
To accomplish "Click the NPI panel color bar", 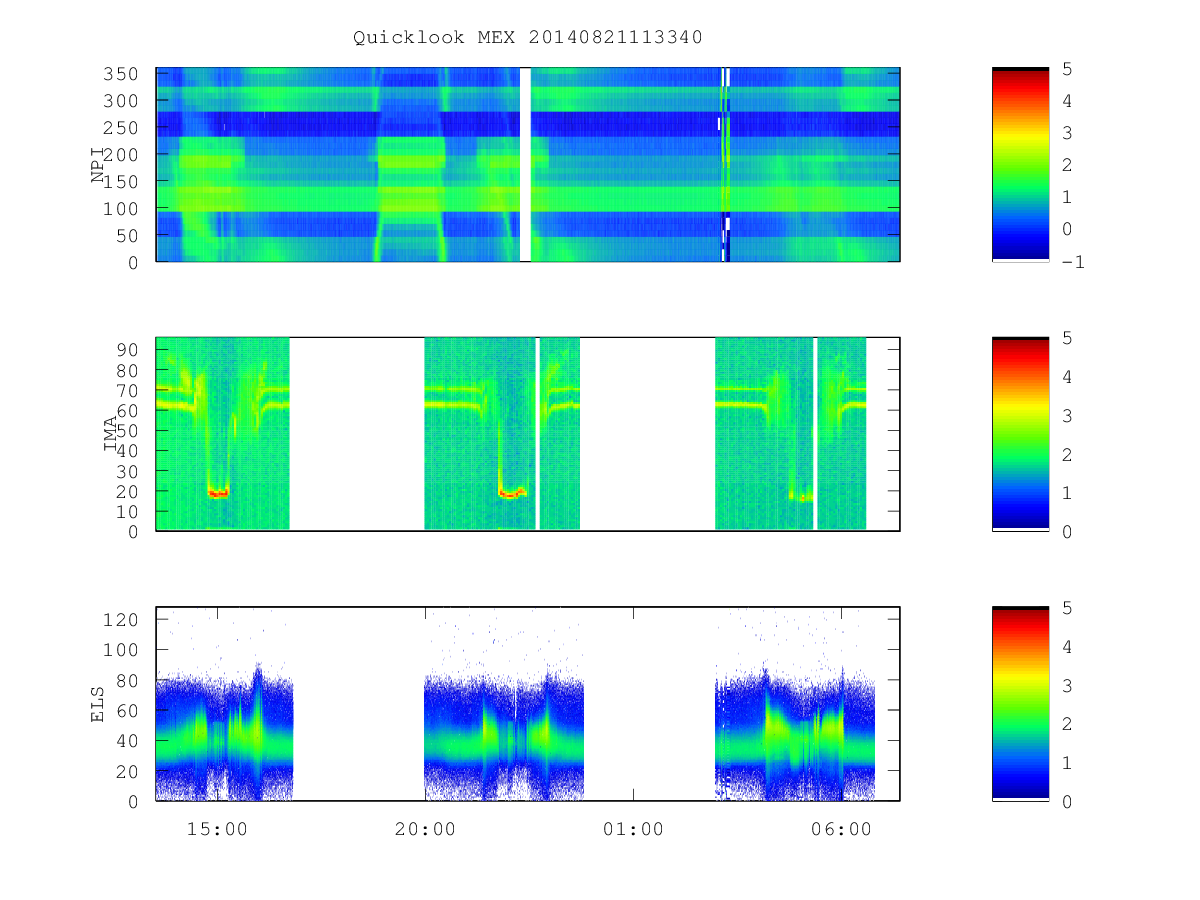I will [1020, 164].
